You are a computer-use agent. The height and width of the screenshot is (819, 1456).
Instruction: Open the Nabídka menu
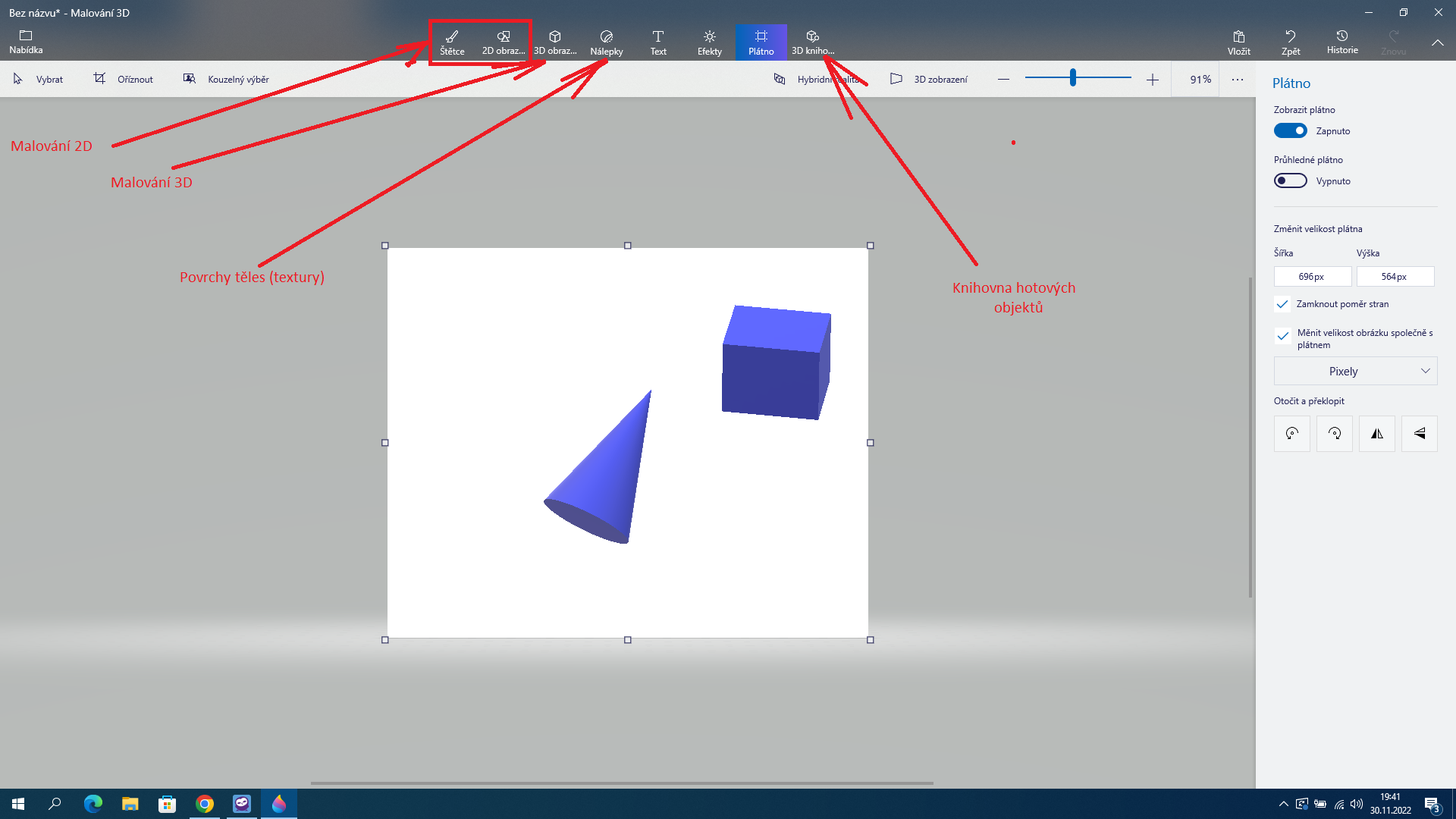coord(26,42)
